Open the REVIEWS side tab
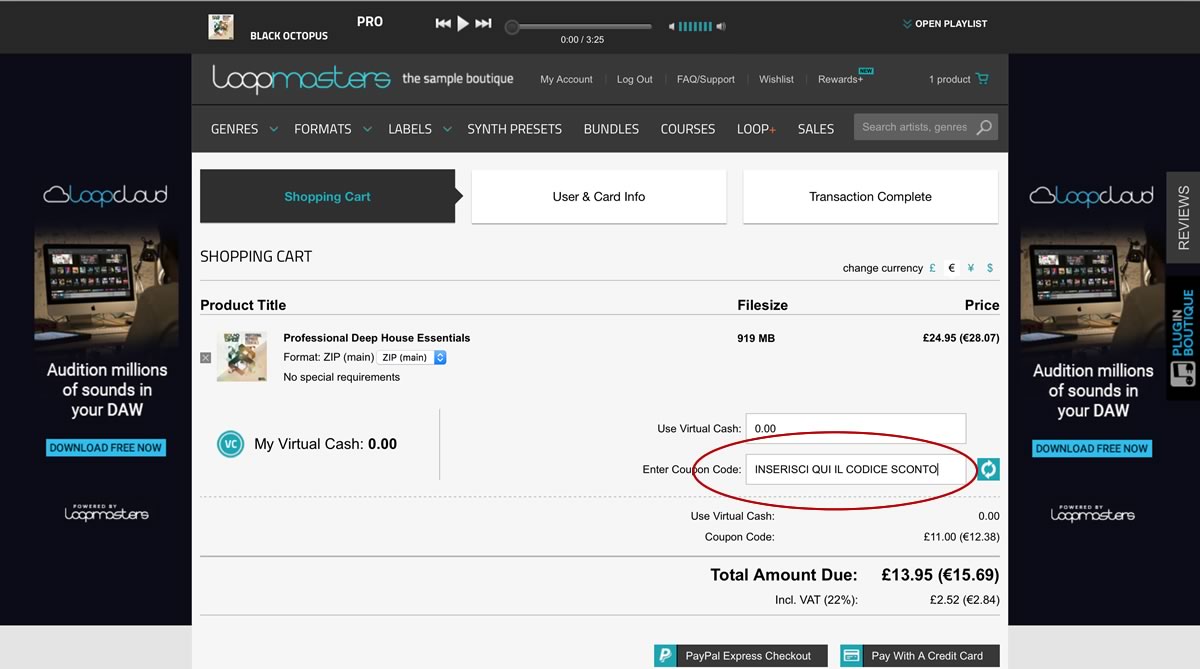 point(1183,217)
